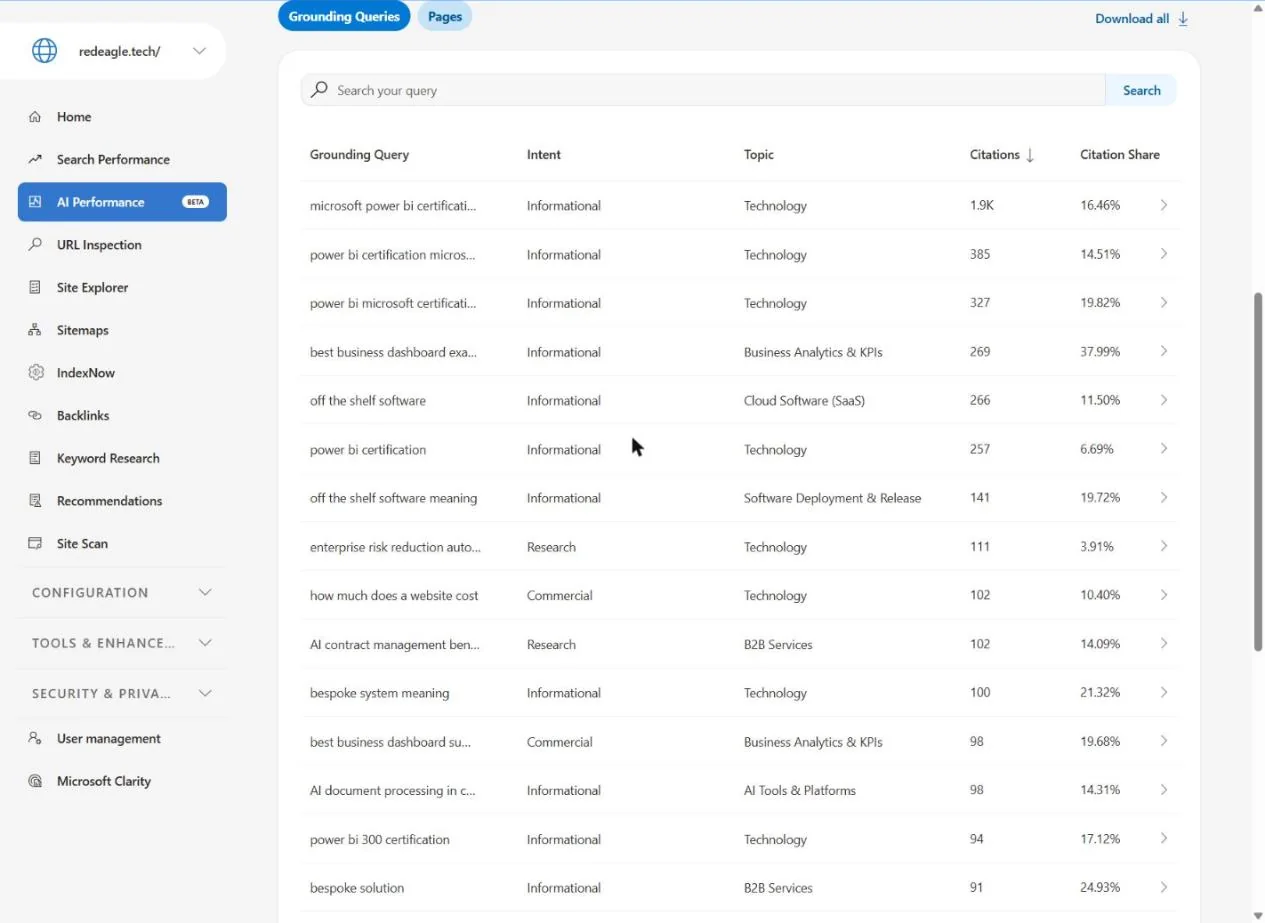Click the scrollbar down arrow
This screenshot has height=923, width=1265.
[x=1258, y=915]
